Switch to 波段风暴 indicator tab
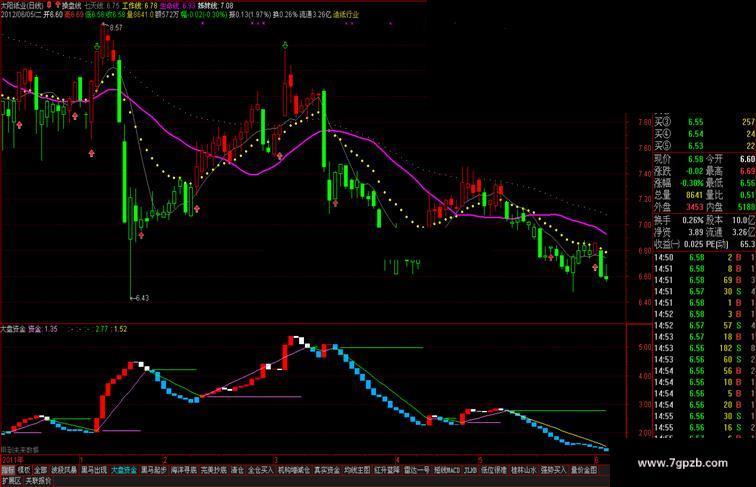The image size is (756, 487). point(64,470)
